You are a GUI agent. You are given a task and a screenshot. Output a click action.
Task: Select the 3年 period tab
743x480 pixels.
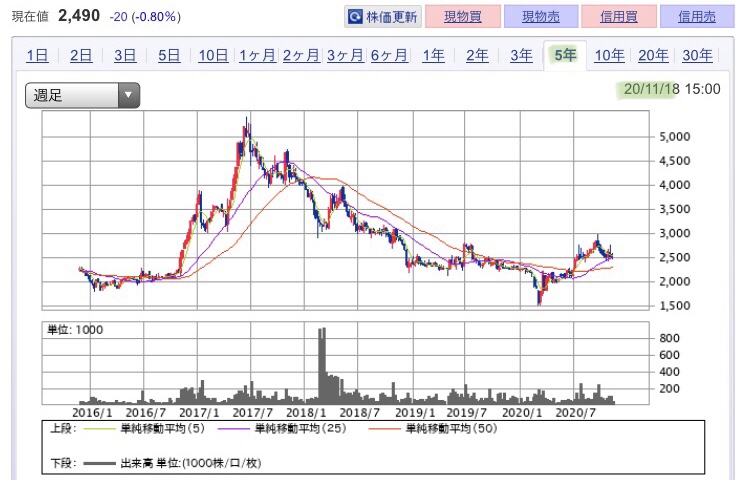pos(521,56)
